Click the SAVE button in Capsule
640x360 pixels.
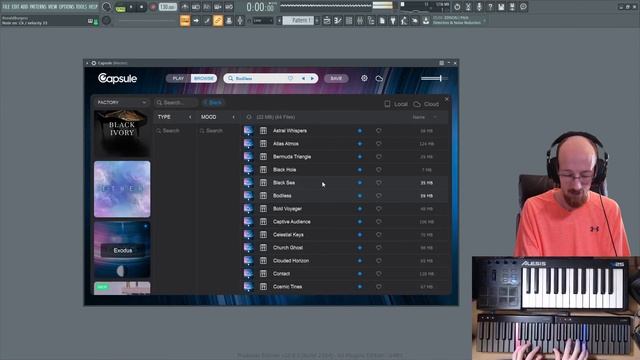pyautogui.click(x=336, y=78)
